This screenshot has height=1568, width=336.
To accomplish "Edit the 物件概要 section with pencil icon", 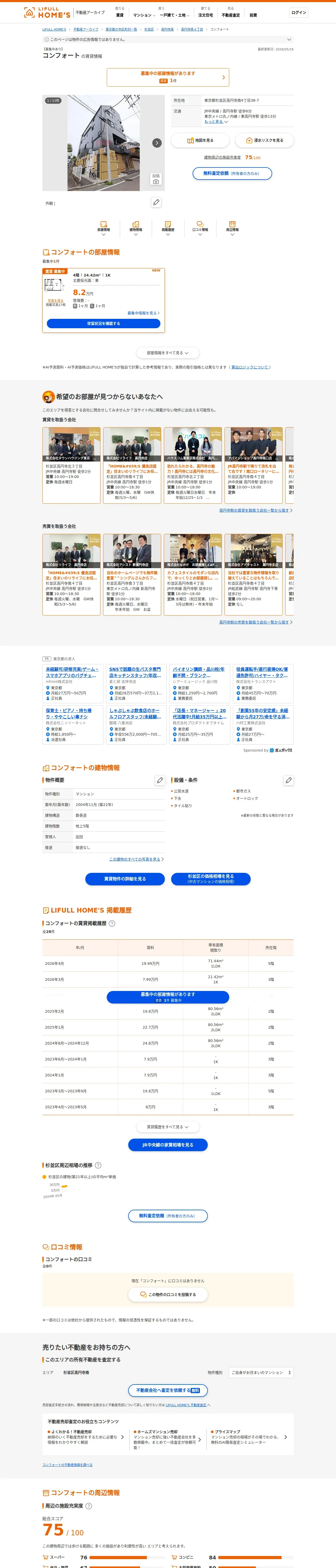I will (x=160, y=780).
